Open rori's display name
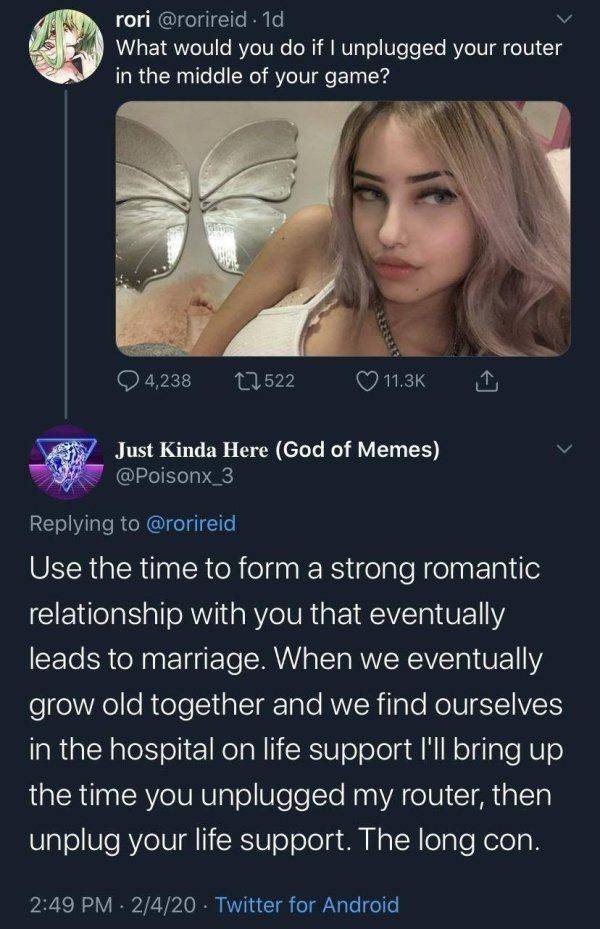The image size is (600, 929). tap(132, 20)
